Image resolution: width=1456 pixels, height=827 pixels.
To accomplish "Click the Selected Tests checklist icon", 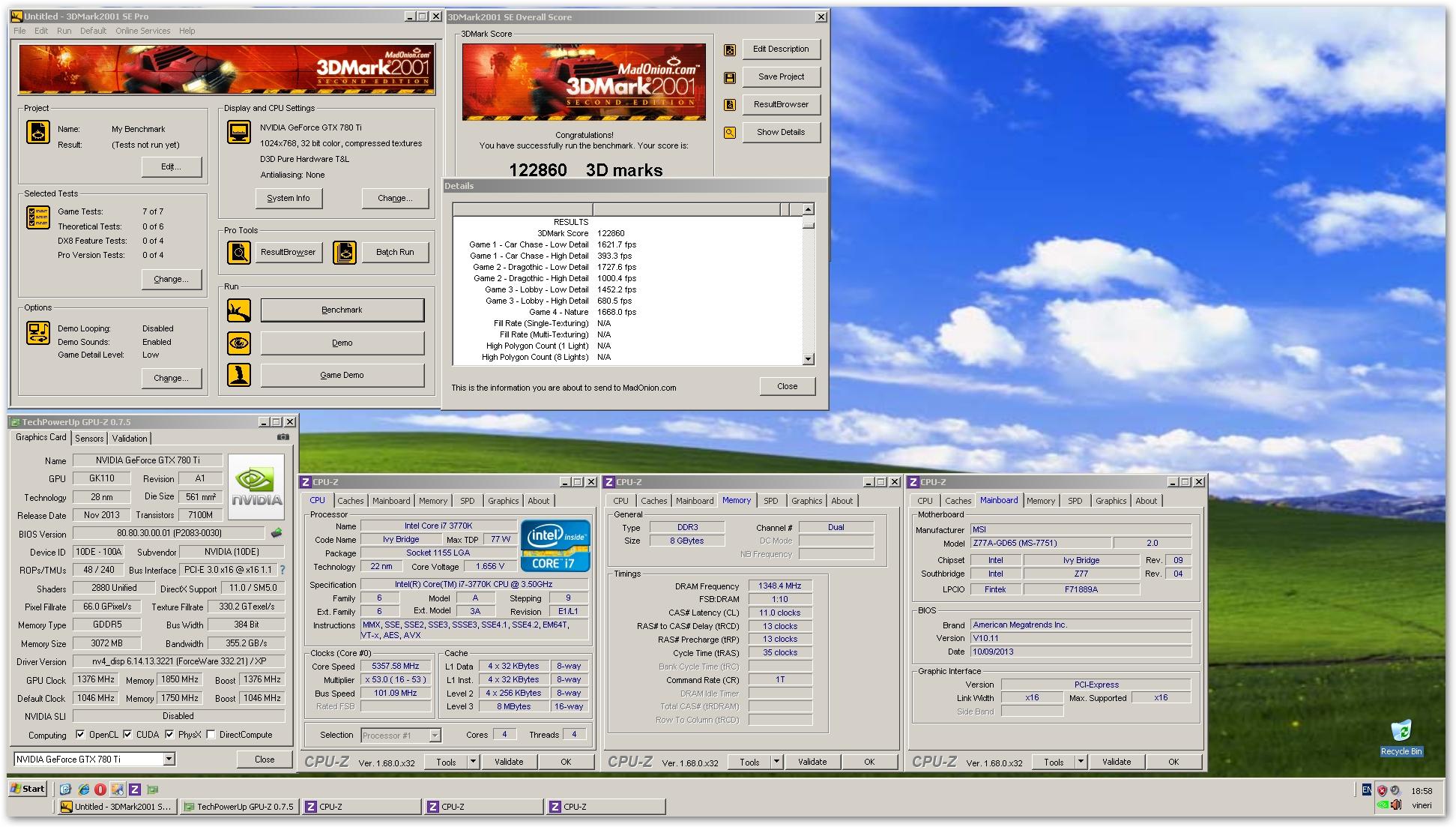I will (x=38, y=217).
